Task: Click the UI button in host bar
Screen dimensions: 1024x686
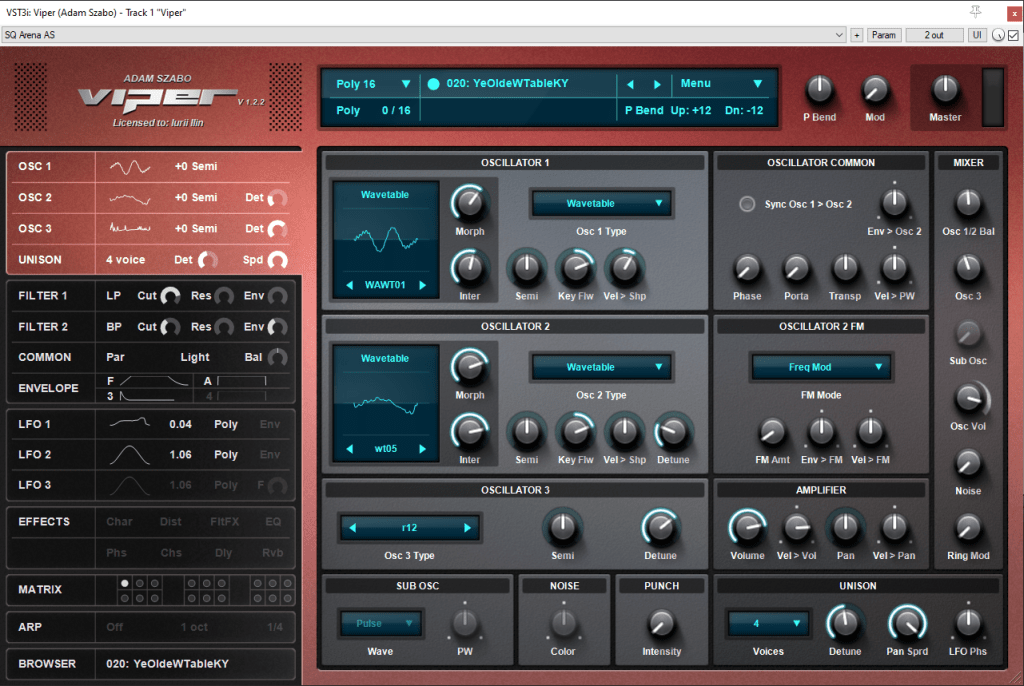Action: coord(977,35)
